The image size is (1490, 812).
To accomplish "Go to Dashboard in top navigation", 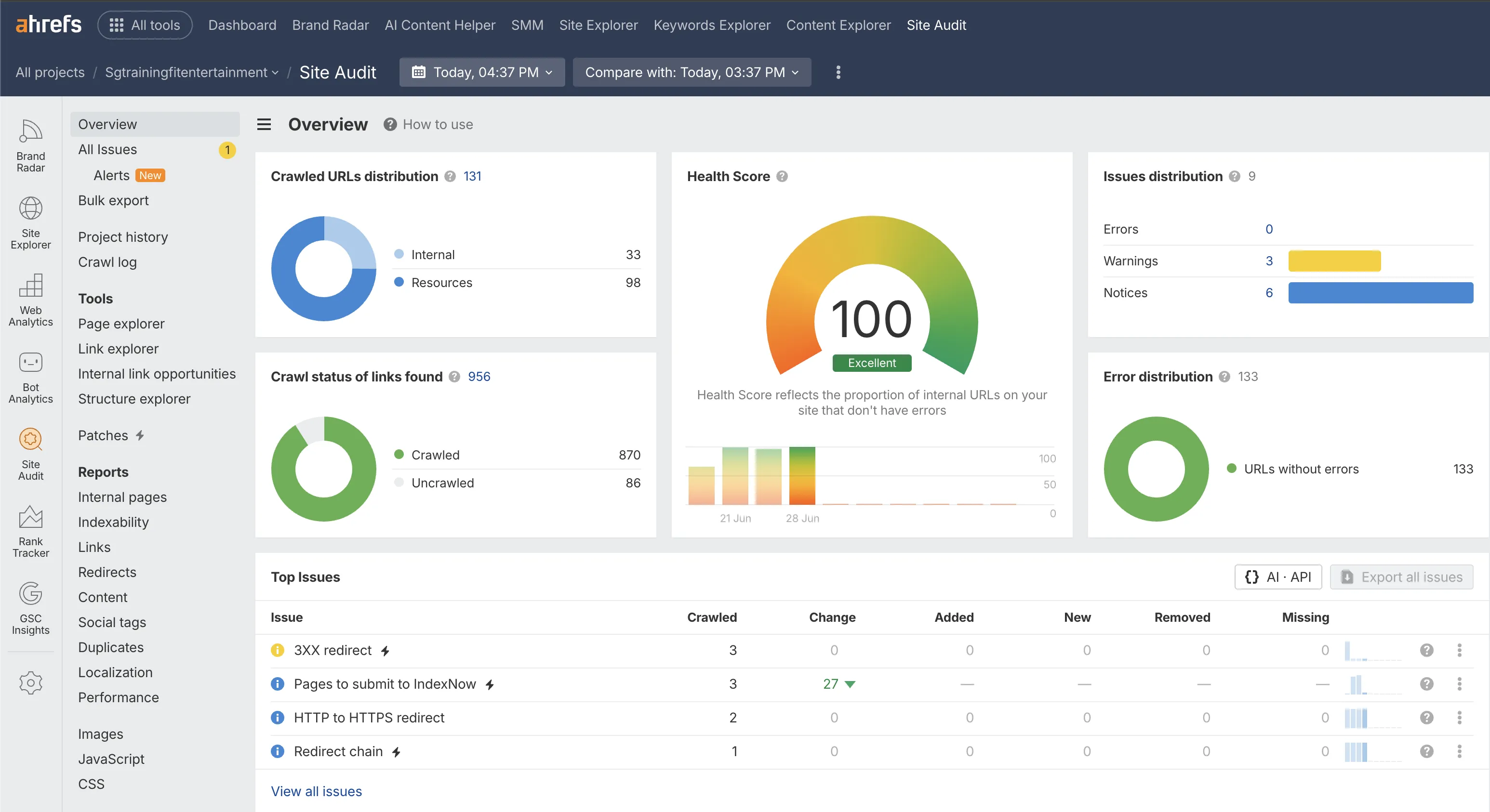I will (x=242, y=25).
